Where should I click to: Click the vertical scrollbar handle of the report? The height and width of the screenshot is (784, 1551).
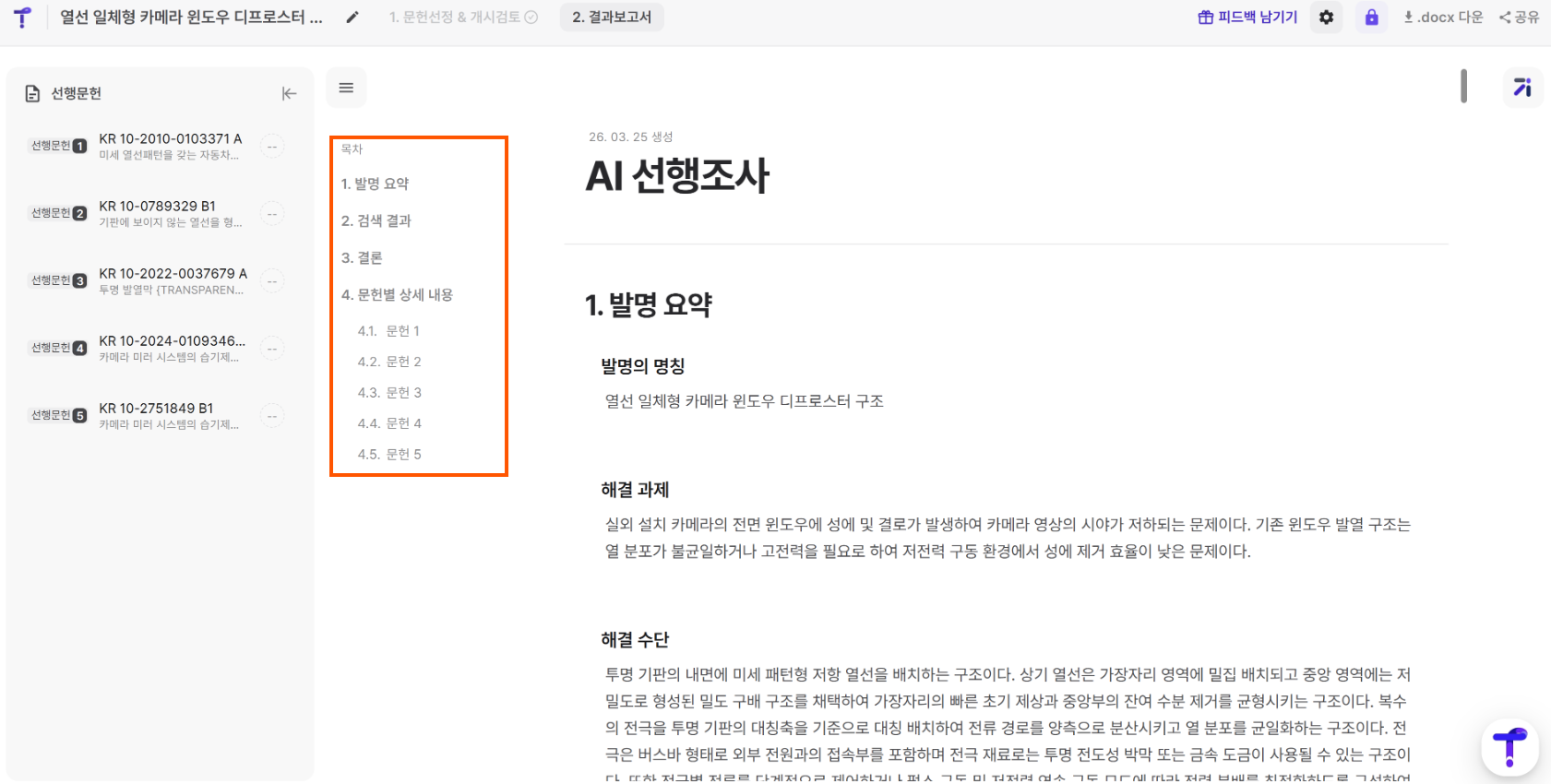[x=1463, y=86]
